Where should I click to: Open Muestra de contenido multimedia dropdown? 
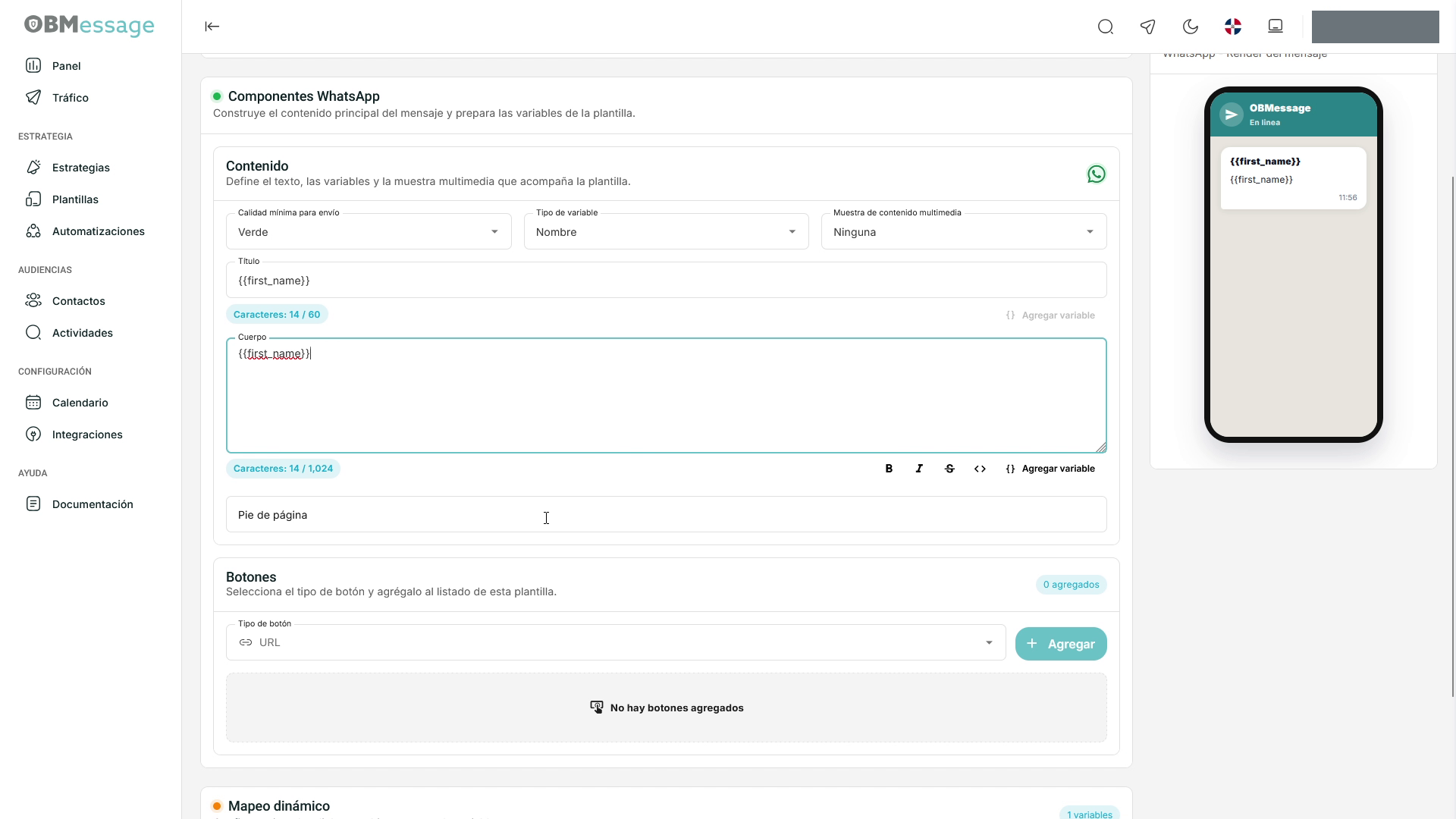tap(964, 232)
